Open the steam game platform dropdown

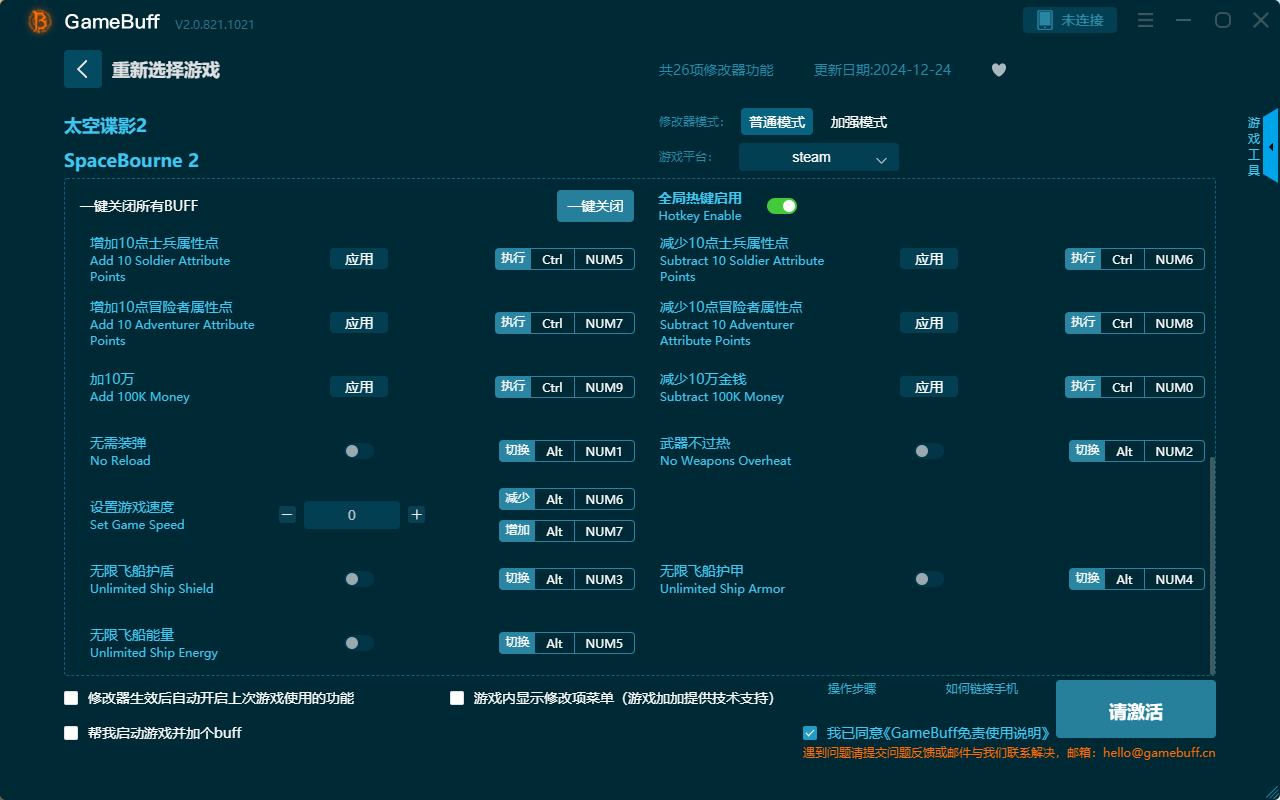tap(818, 157)
